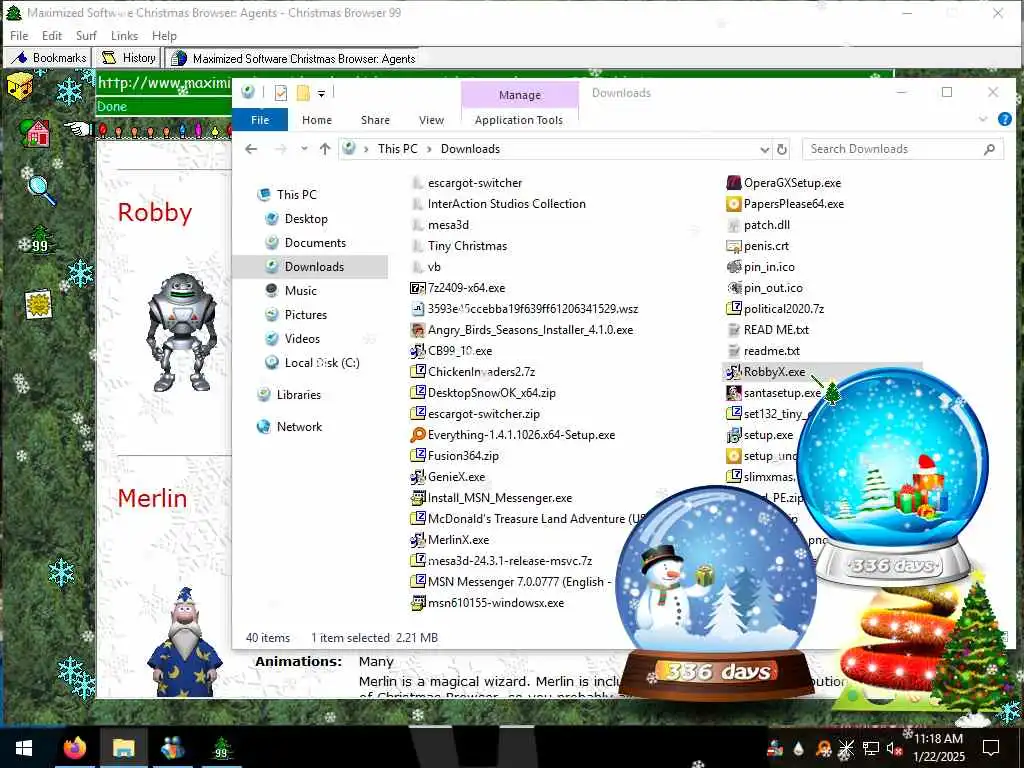
Task: Open the View ribbon tab
Action: pyautogui.click(x=431, y=120)
